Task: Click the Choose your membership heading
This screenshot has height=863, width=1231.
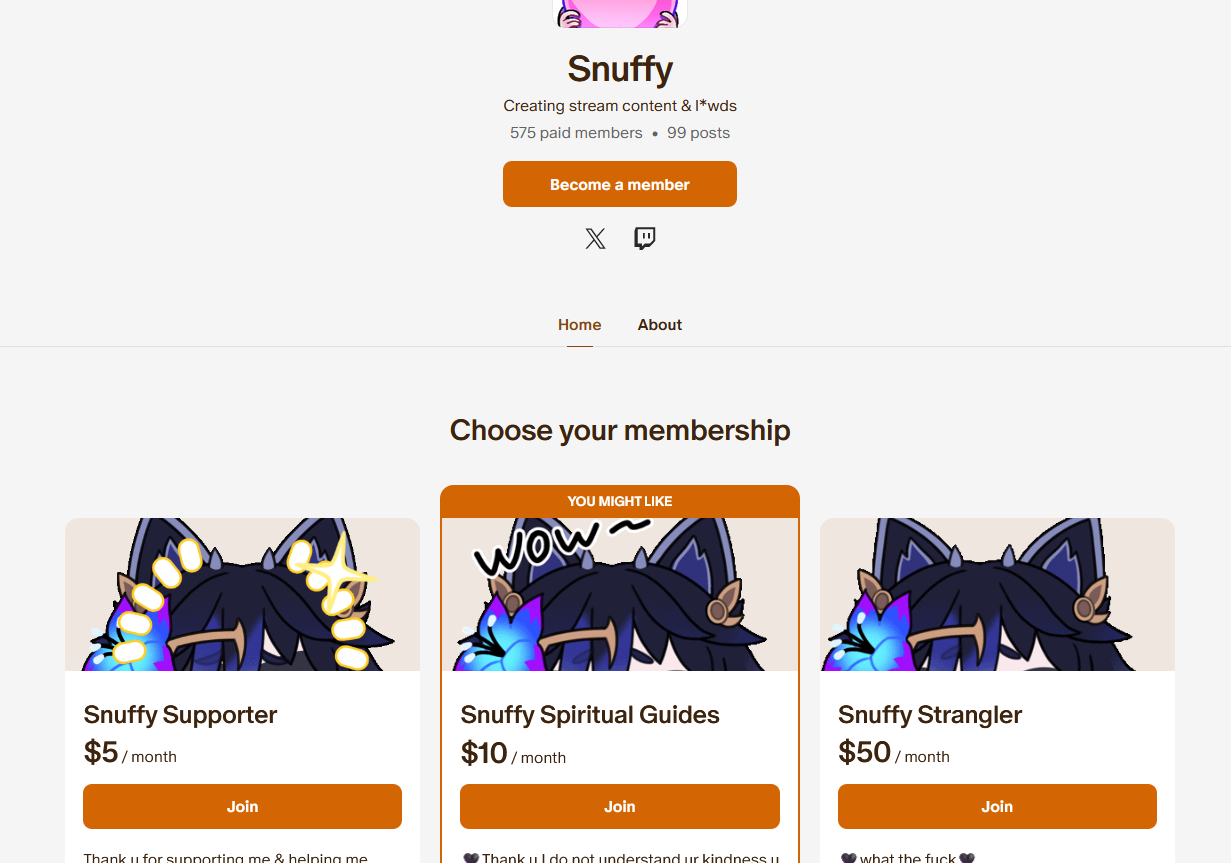Action: (x=620, y=430)
